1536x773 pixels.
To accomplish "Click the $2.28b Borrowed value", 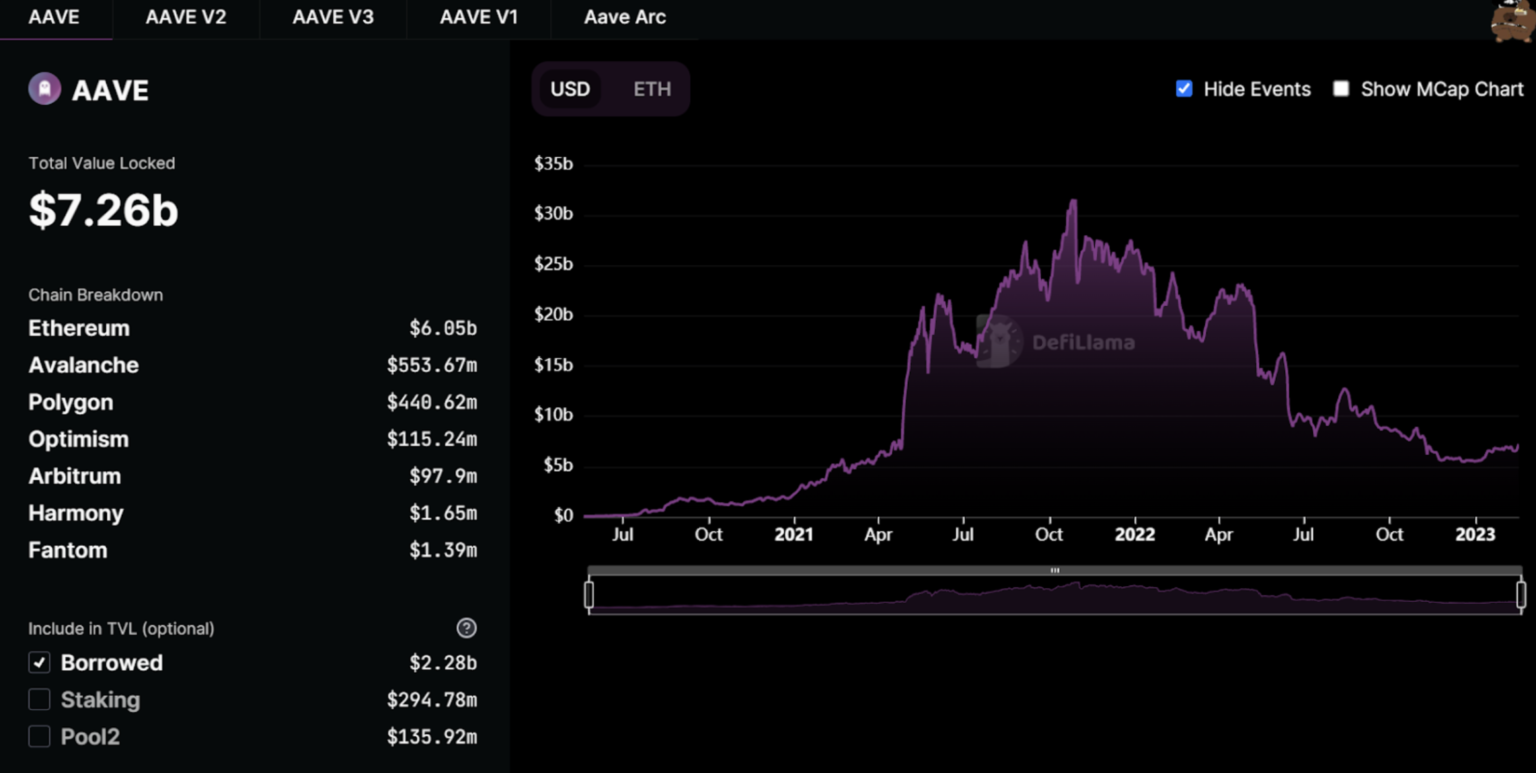I will tap(443, 662).
